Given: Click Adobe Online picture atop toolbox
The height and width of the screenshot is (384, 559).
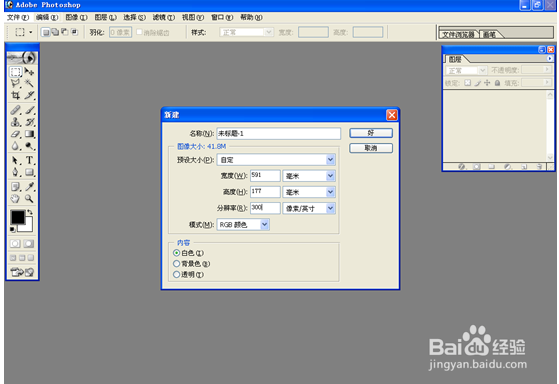Looking at the screenshot, I should pos(22,57).
